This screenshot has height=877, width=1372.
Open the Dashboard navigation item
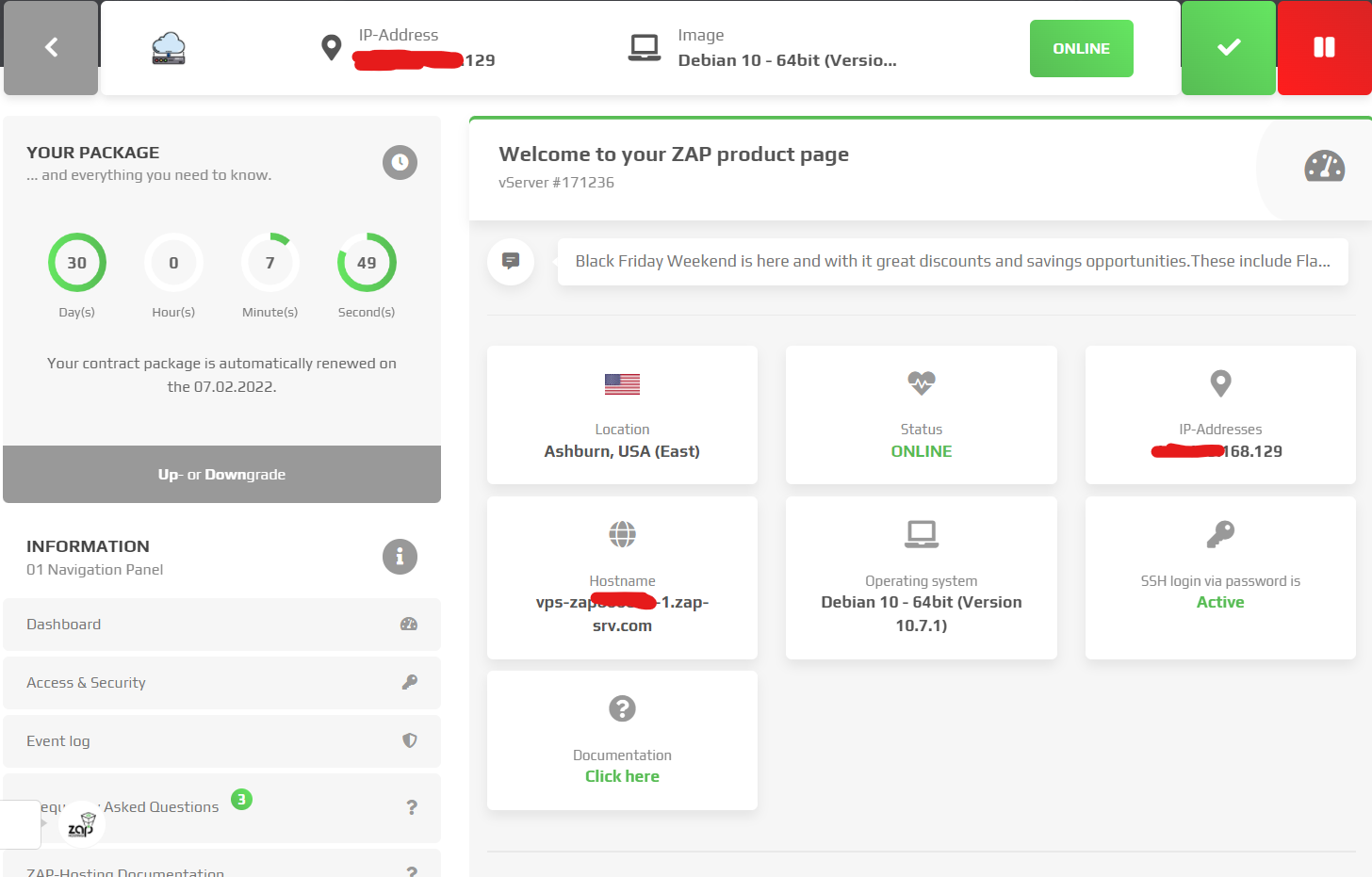222,625
